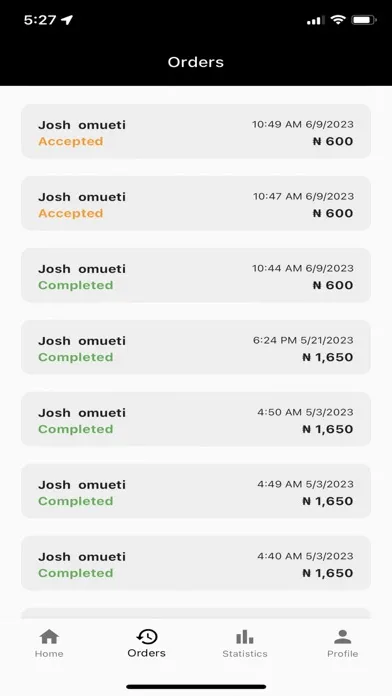Tap the Wi-Fi status icon
Viewport: 392px width, 696px height.
(338, 20)
